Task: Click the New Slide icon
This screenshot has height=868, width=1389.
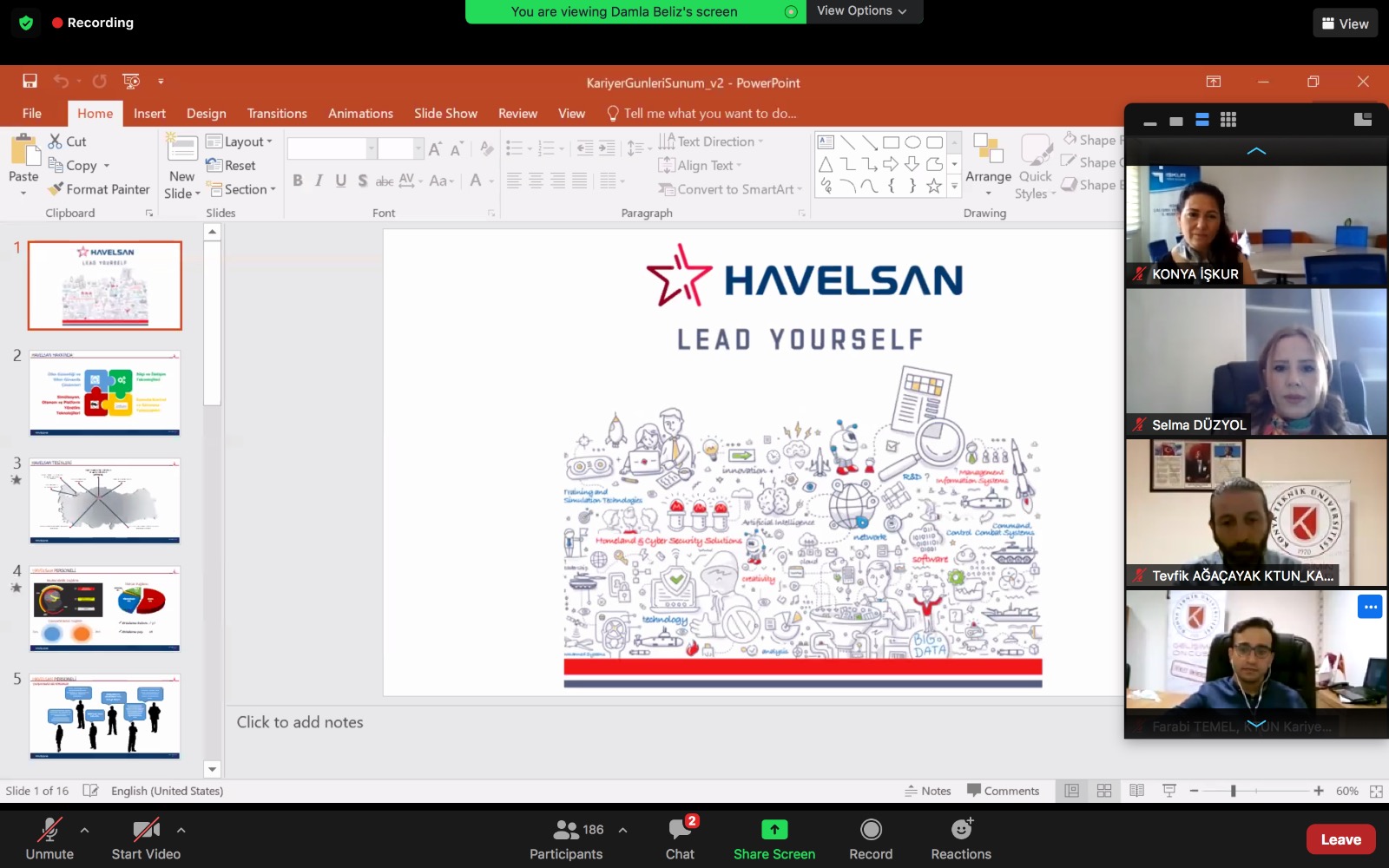Action: point(182,148)
